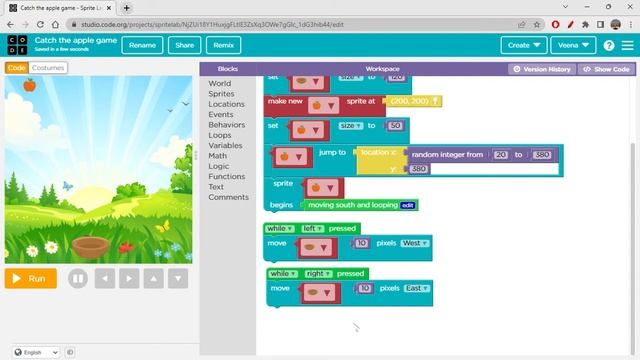Viewport: 640px width, 360px height.
Task: Open a new browser tab
Action: (x=127, y=8)
